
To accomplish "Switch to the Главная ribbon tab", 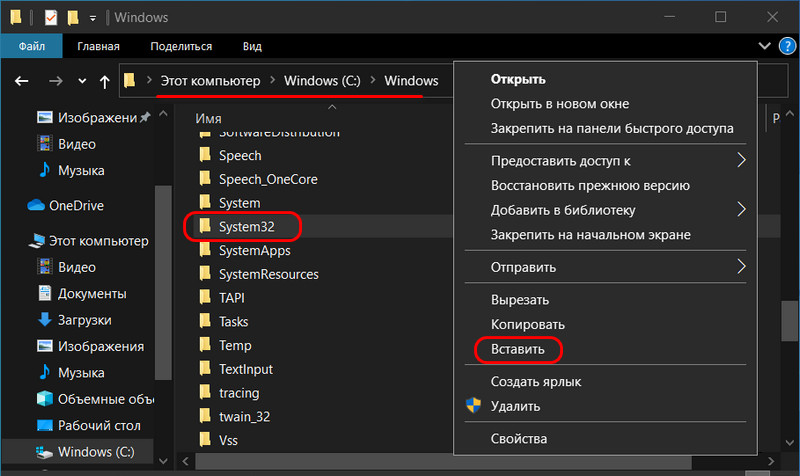I will [x=98, y=46].
